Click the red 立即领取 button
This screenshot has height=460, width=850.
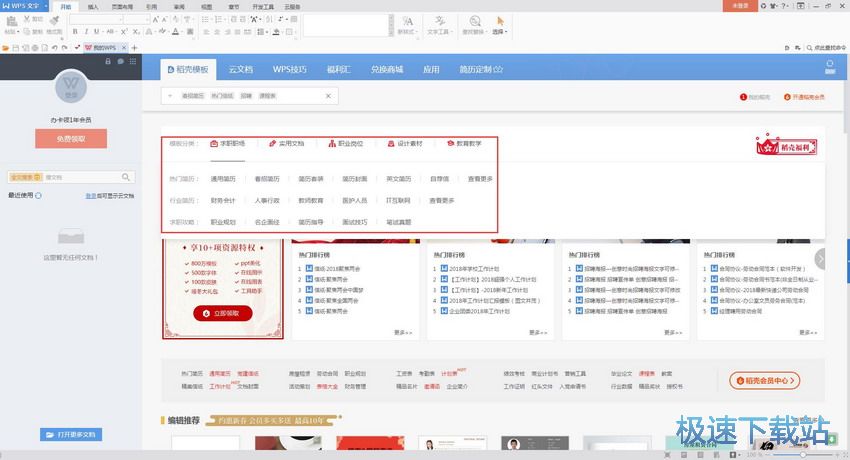[x=223, y=313]
